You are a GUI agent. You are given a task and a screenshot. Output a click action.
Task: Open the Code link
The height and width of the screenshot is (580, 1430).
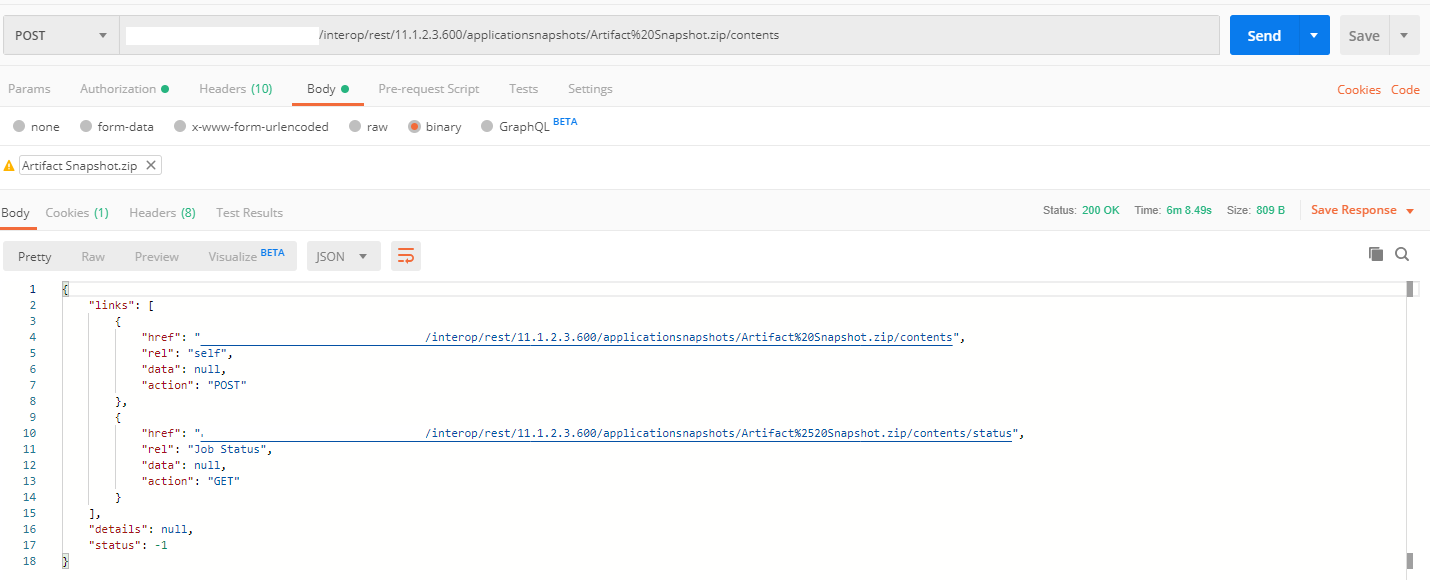tap(1405, 89)
